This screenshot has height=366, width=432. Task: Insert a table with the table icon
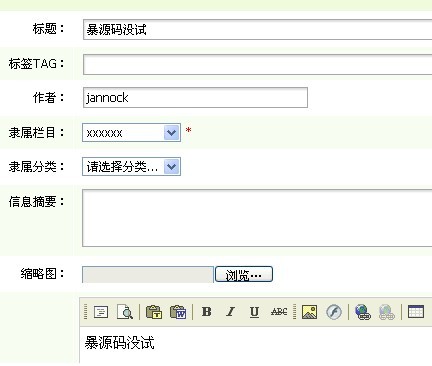coord(416,312)
